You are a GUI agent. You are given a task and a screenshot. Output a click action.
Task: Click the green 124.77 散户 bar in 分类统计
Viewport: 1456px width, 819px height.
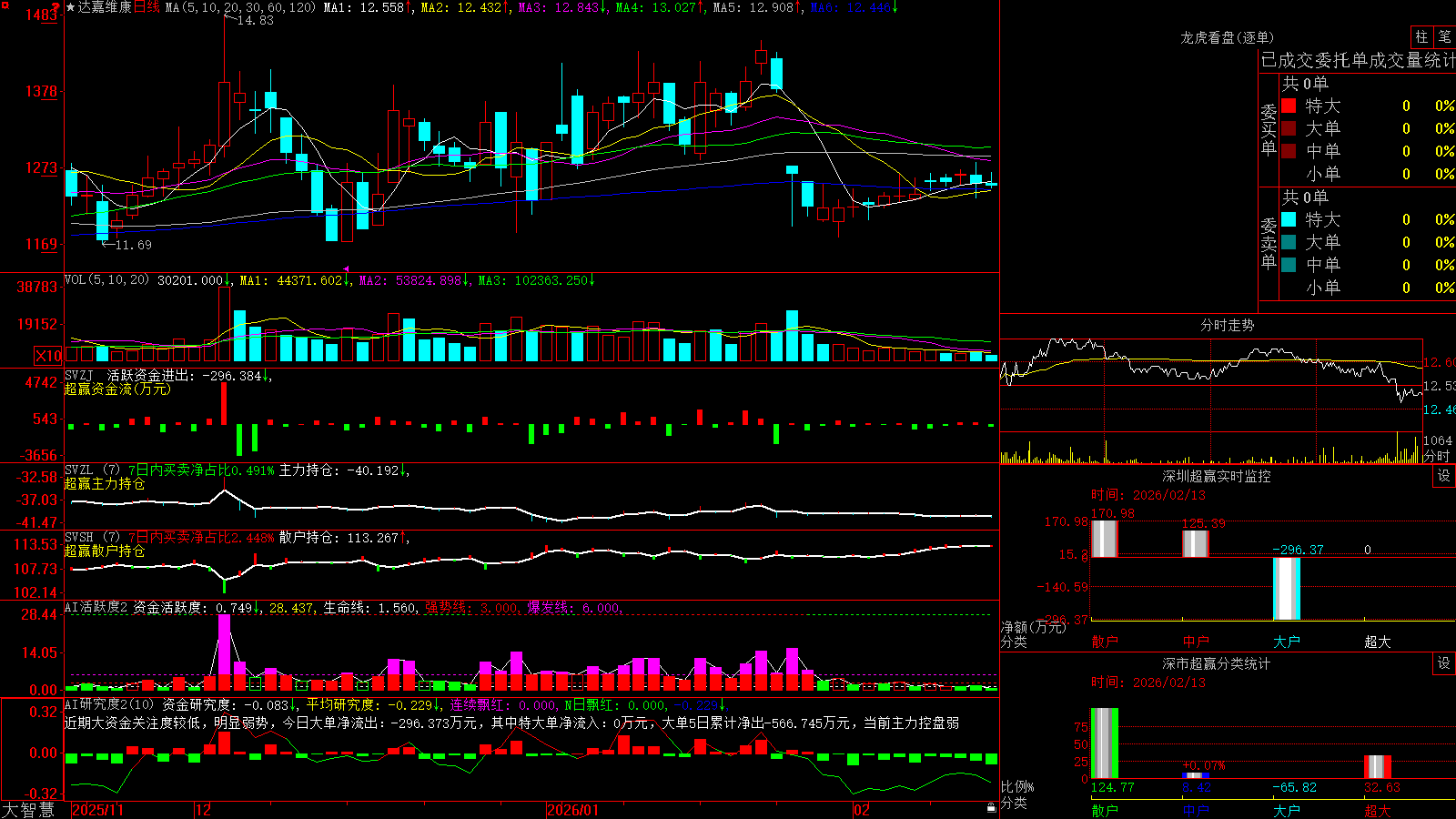point(1104,743)
